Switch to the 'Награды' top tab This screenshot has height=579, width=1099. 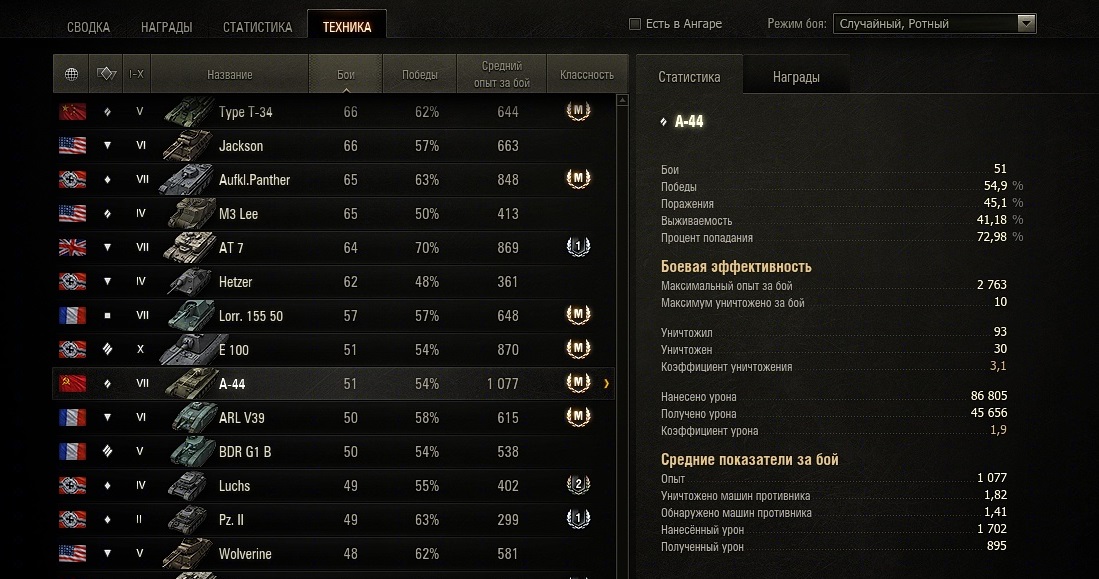coord(166,27)
